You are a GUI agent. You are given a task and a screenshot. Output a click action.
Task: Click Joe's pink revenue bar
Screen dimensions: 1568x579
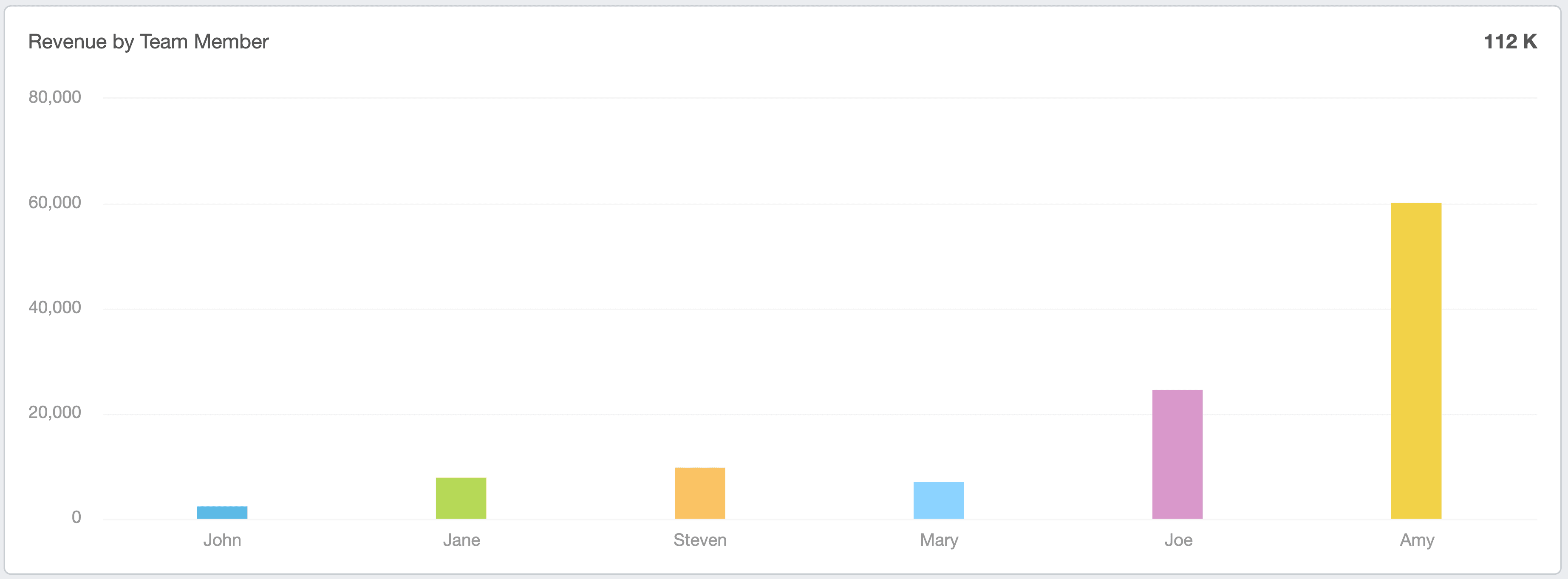pos(1177,454)
